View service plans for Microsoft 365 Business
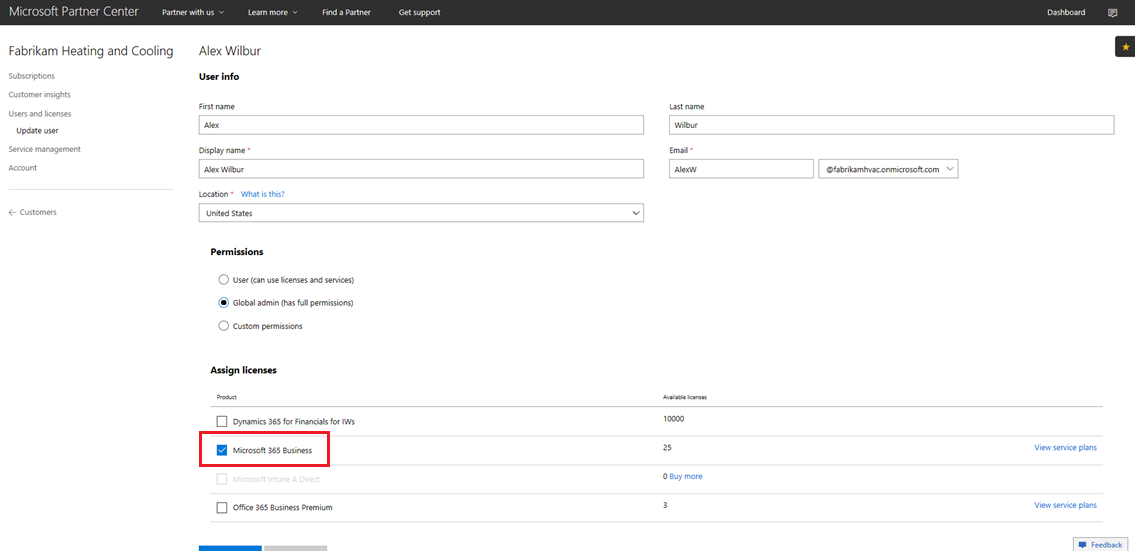The height and width of the screenshot is (551, 1135). (1065, 448)
